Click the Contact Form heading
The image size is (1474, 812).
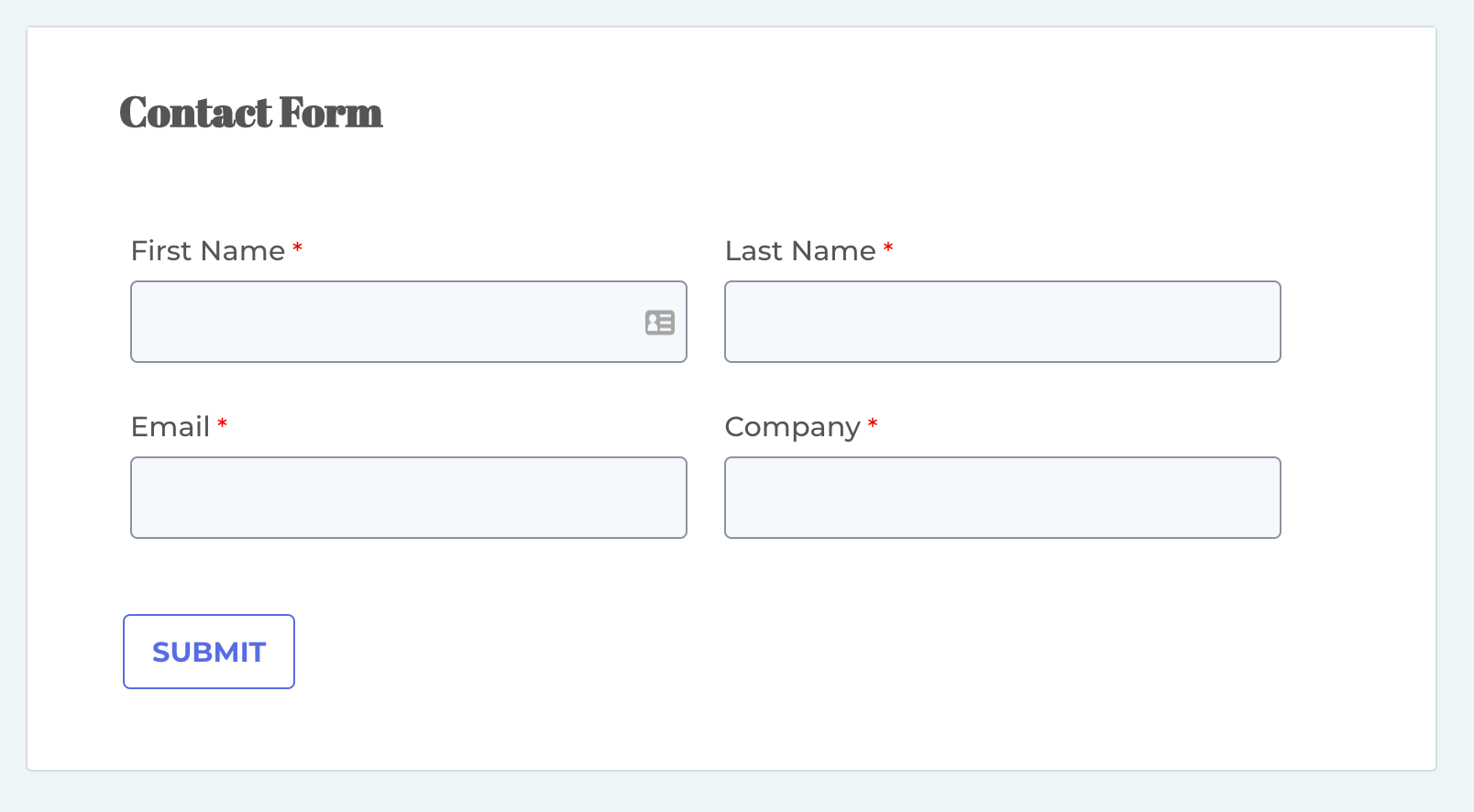(251, 113)
